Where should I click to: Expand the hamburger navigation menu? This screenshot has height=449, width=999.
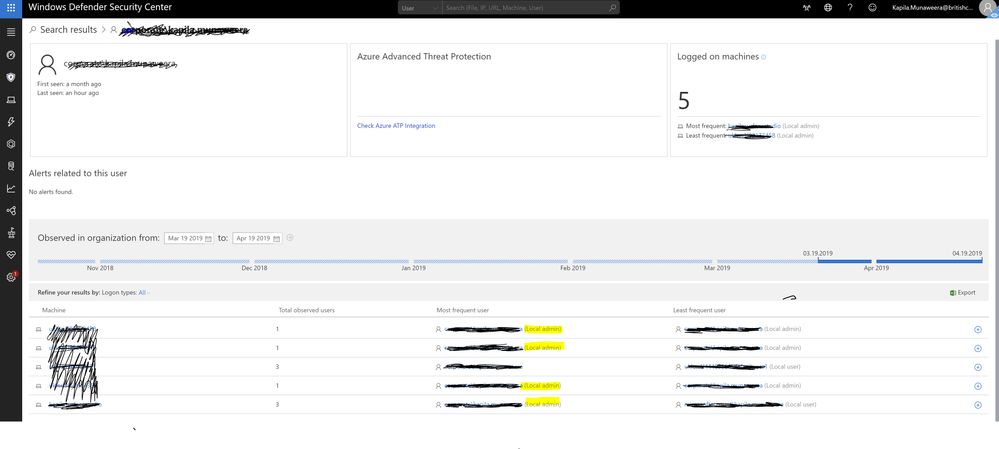pyautogui.click(x=11, y=32)
